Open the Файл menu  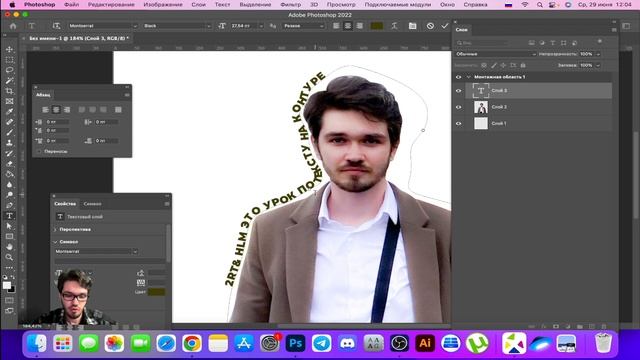pyautogui.click(x=71, y=4)
